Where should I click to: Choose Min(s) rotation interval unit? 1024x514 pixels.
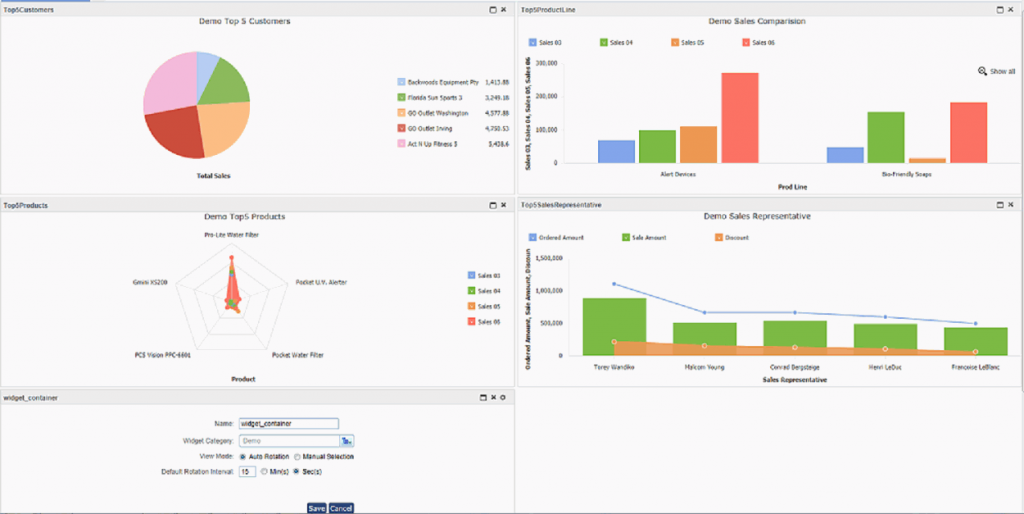click(x=264, y=471)
